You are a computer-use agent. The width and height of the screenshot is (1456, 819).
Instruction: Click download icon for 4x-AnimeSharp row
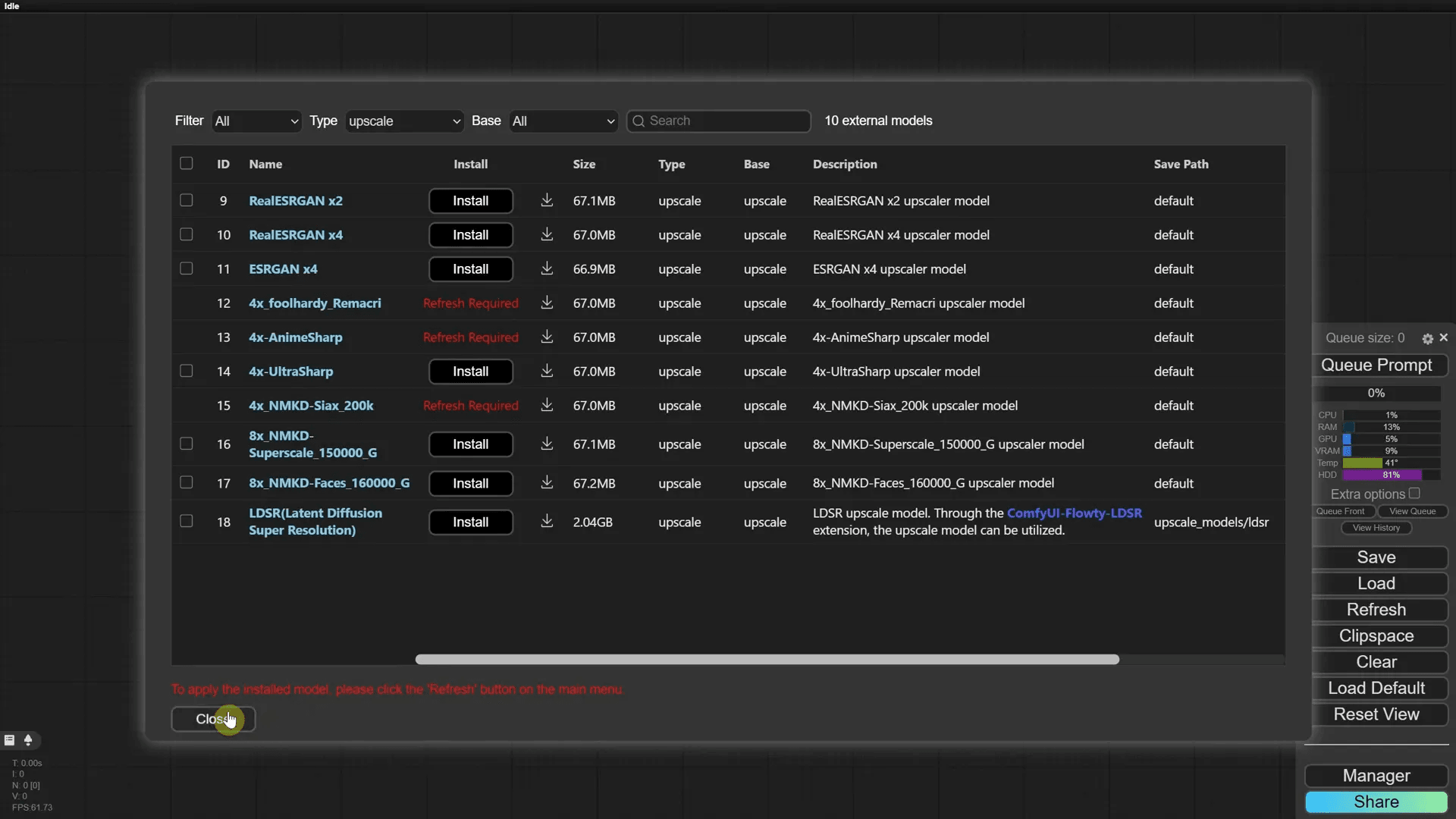[546, 337]
